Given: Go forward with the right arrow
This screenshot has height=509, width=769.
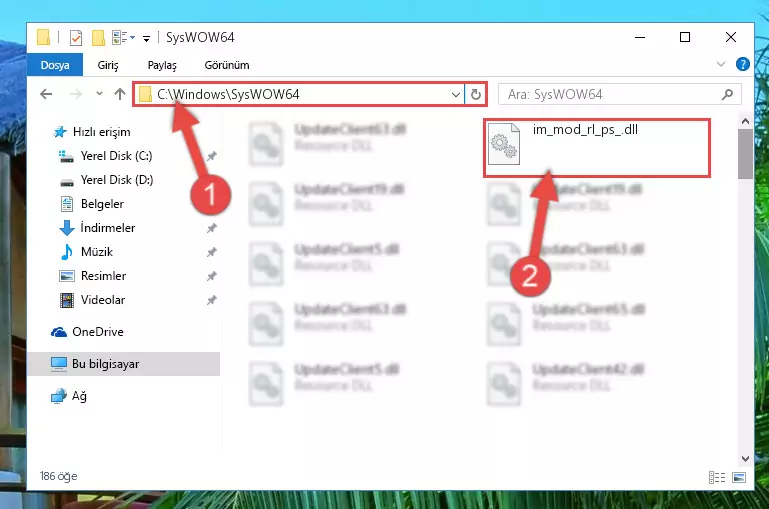Looking at the screenshot, I should (76, 94).
